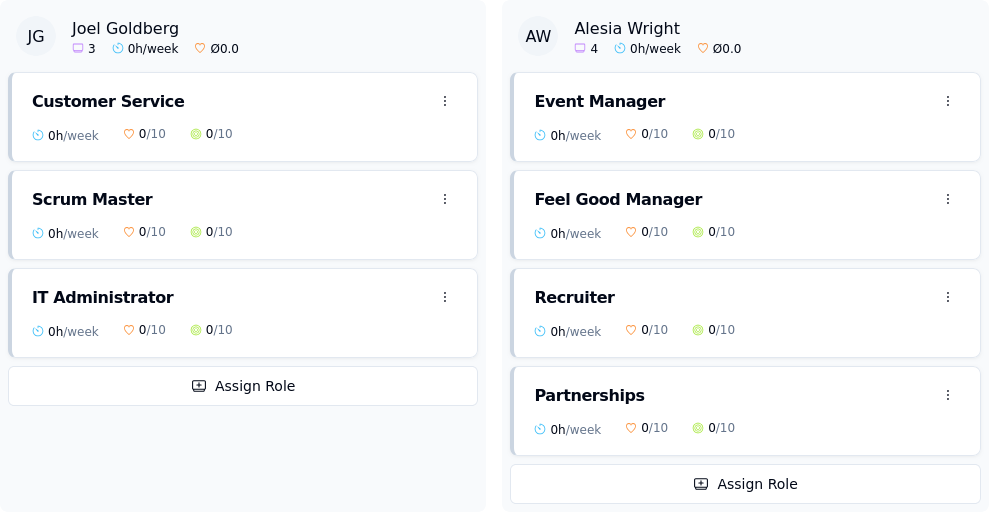Click Alesia Wright's AW avatar
This screenshot has height=512, width=989.
click(538, 36)
